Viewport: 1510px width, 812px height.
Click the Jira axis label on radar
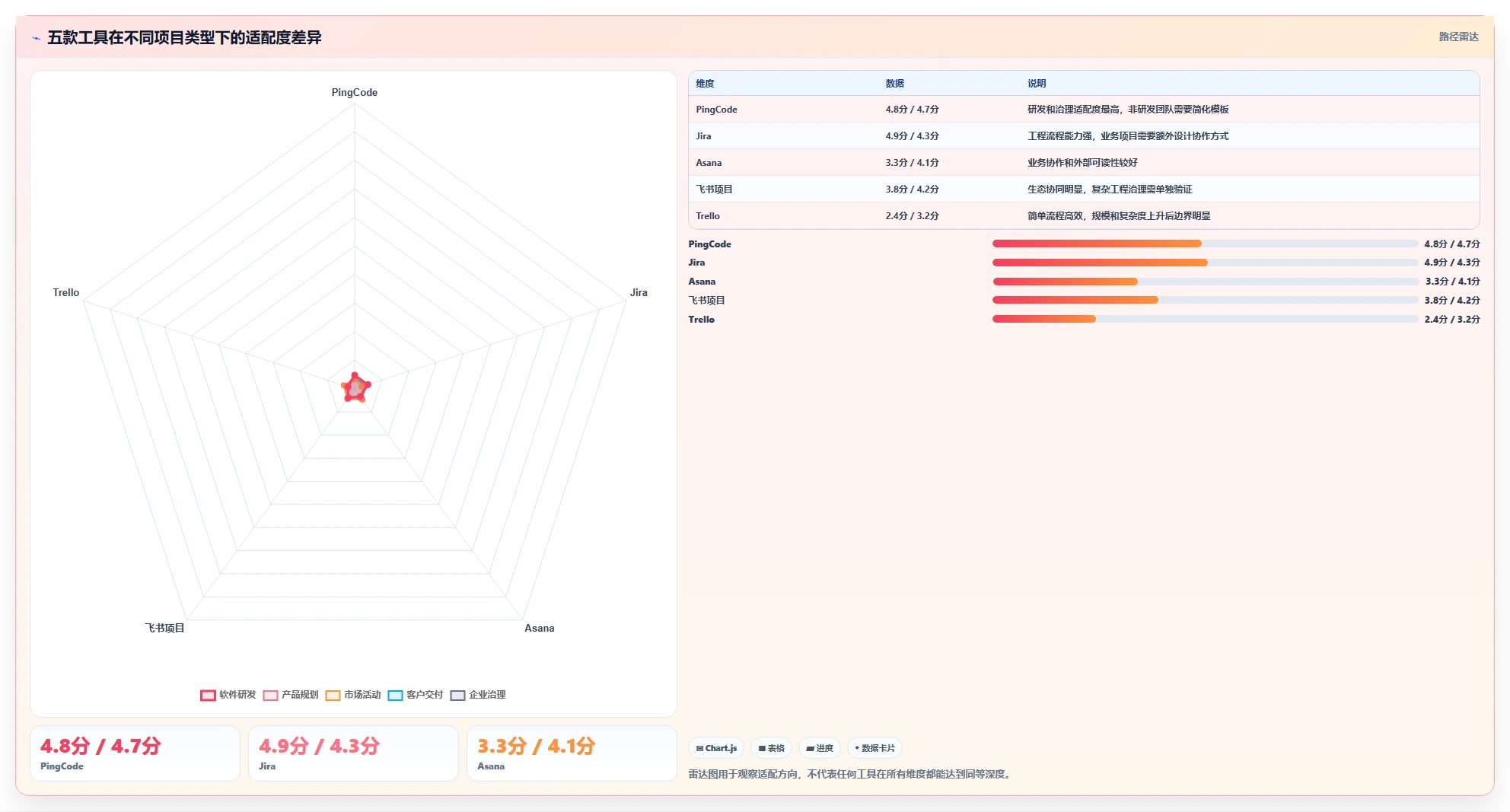[639, 292]
